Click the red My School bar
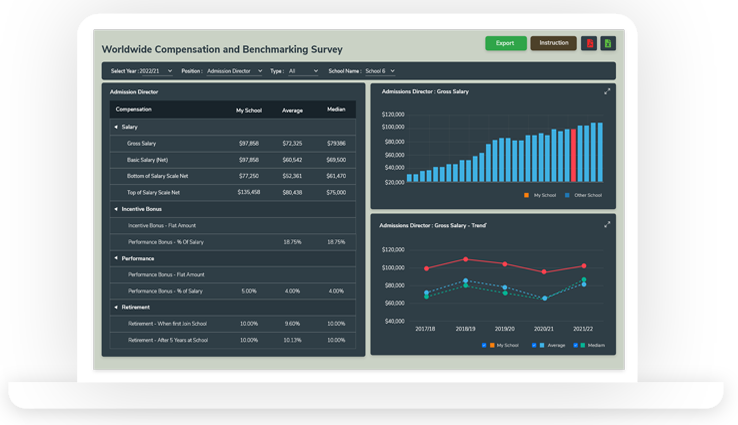The height and width of the screenshot is (425, 738). 573,155
